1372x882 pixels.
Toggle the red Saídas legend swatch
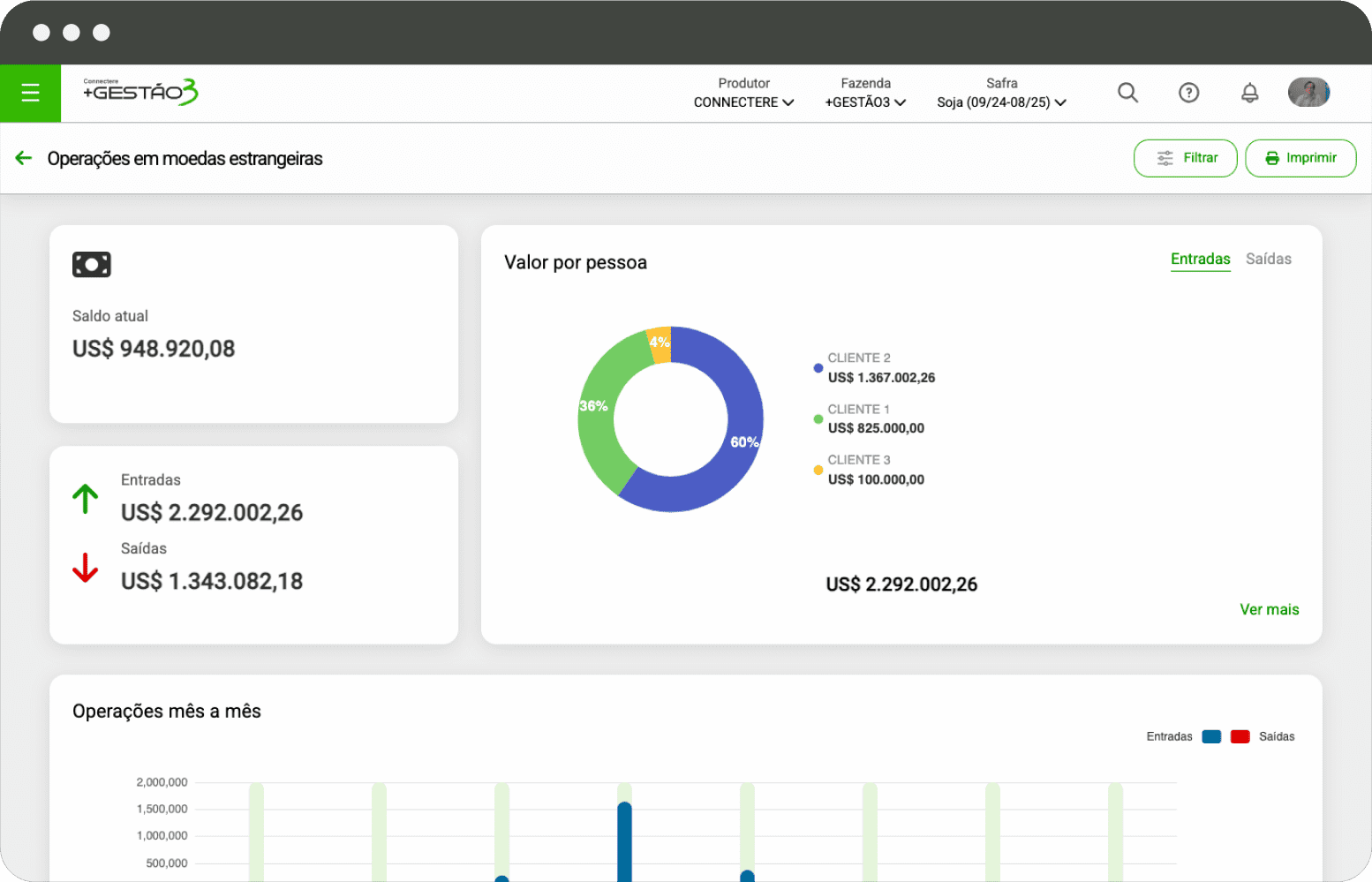pos(1240,736)
